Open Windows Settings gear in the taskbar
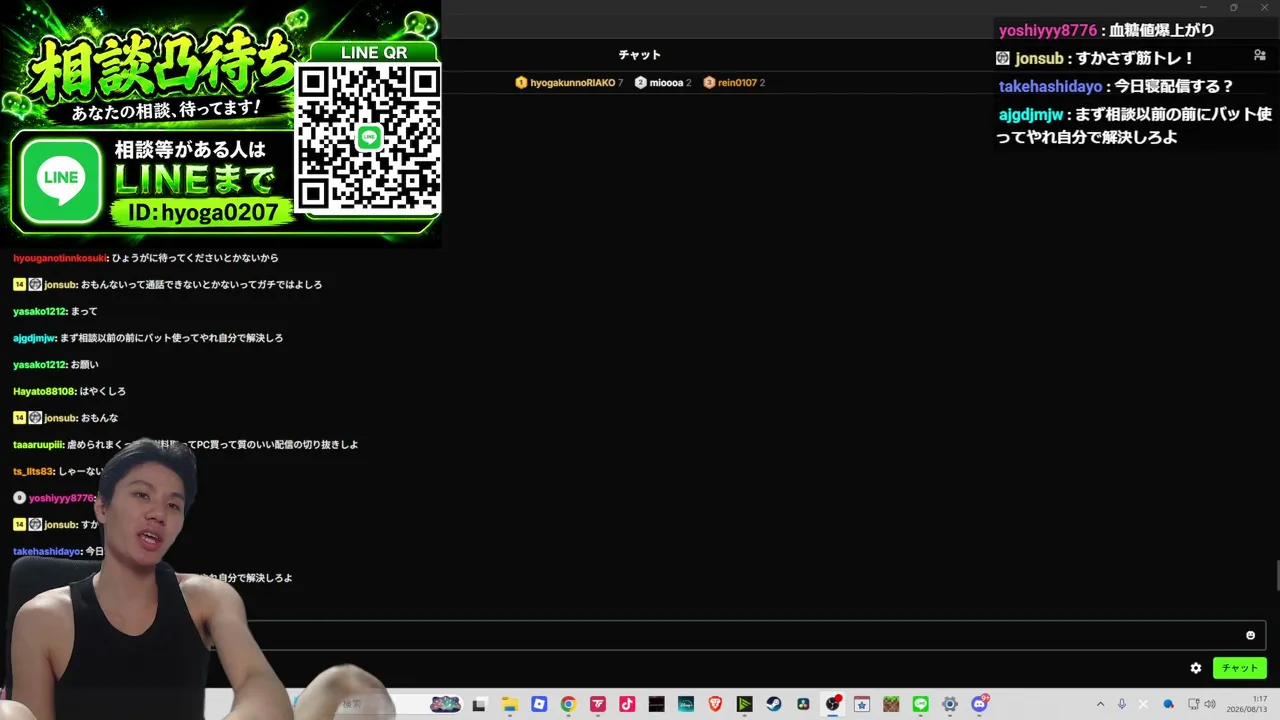1280x720 pixels. 950,704
